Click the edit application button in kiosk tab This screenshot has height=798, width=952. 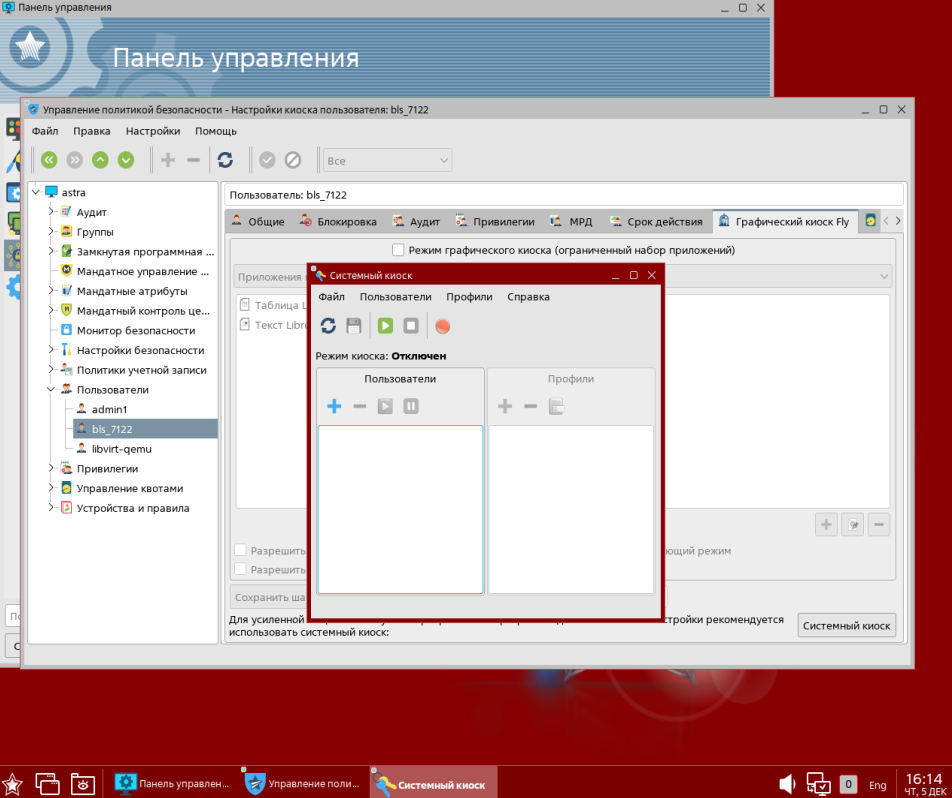[x=852, y=525]
